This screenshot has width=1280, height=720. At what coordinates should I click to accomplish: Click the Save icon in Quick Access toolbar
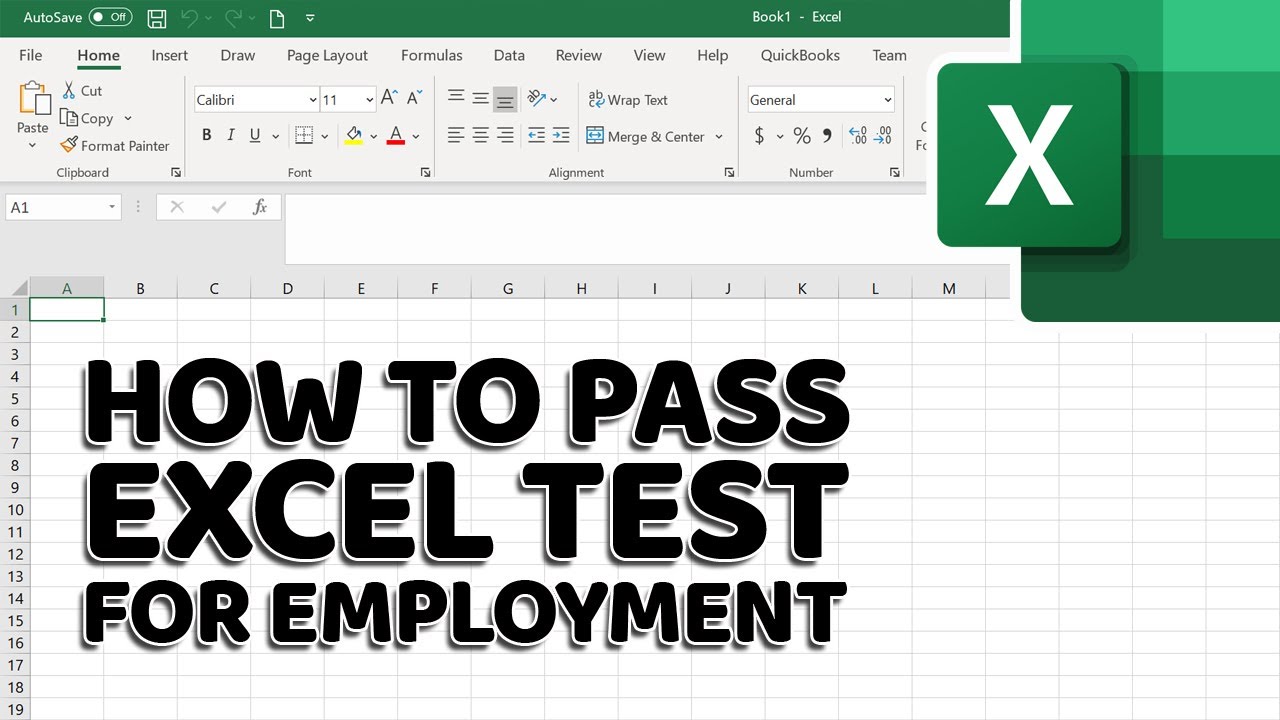(x=156, y=17)
